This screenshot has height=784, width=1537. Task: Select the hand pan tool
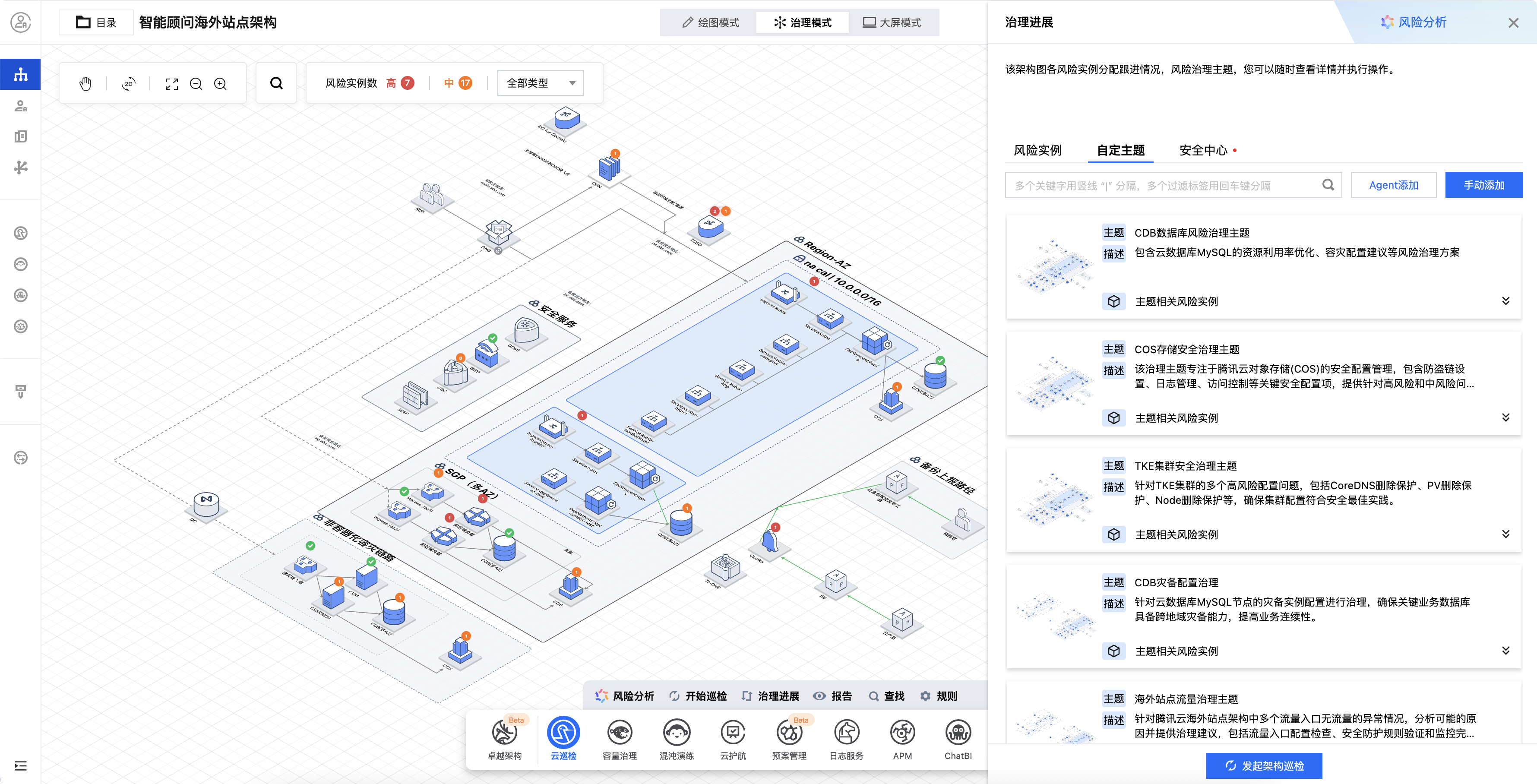click(85, 83)
